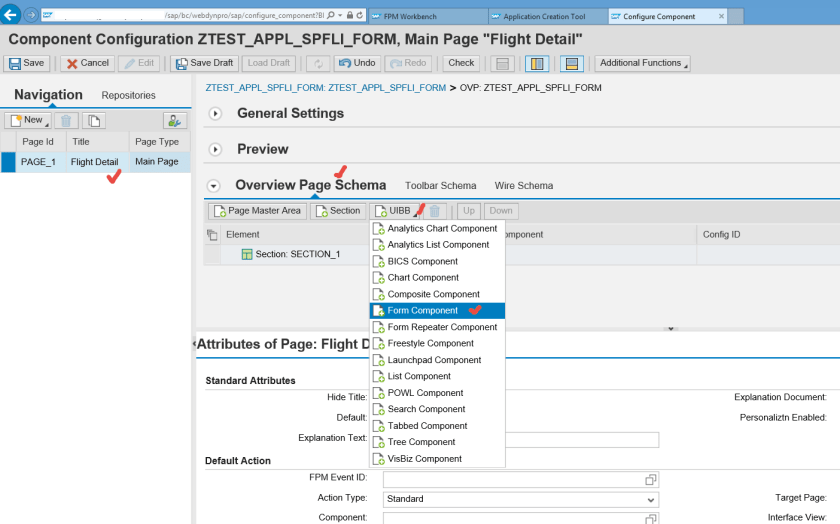Click the browser forward arrow button
Image resolution: width=840 pixels, height=524 pixels.
(x=31, y=15)
